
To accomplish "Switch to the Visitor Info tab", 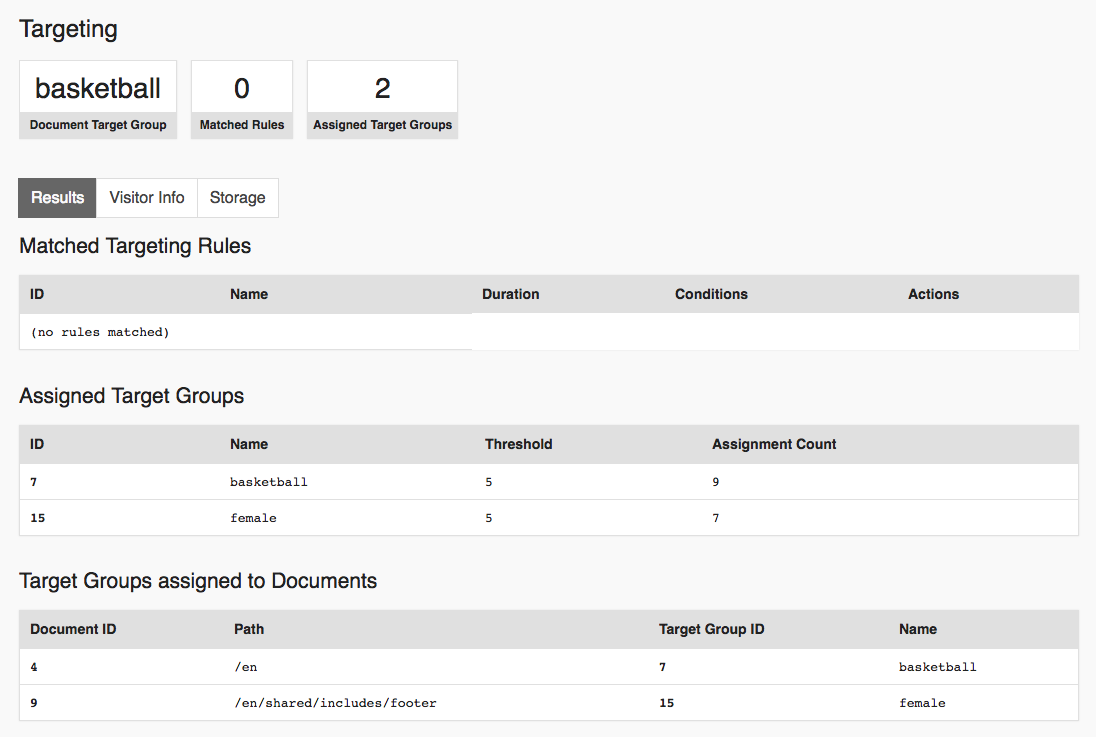I will (x=147, y=198).
